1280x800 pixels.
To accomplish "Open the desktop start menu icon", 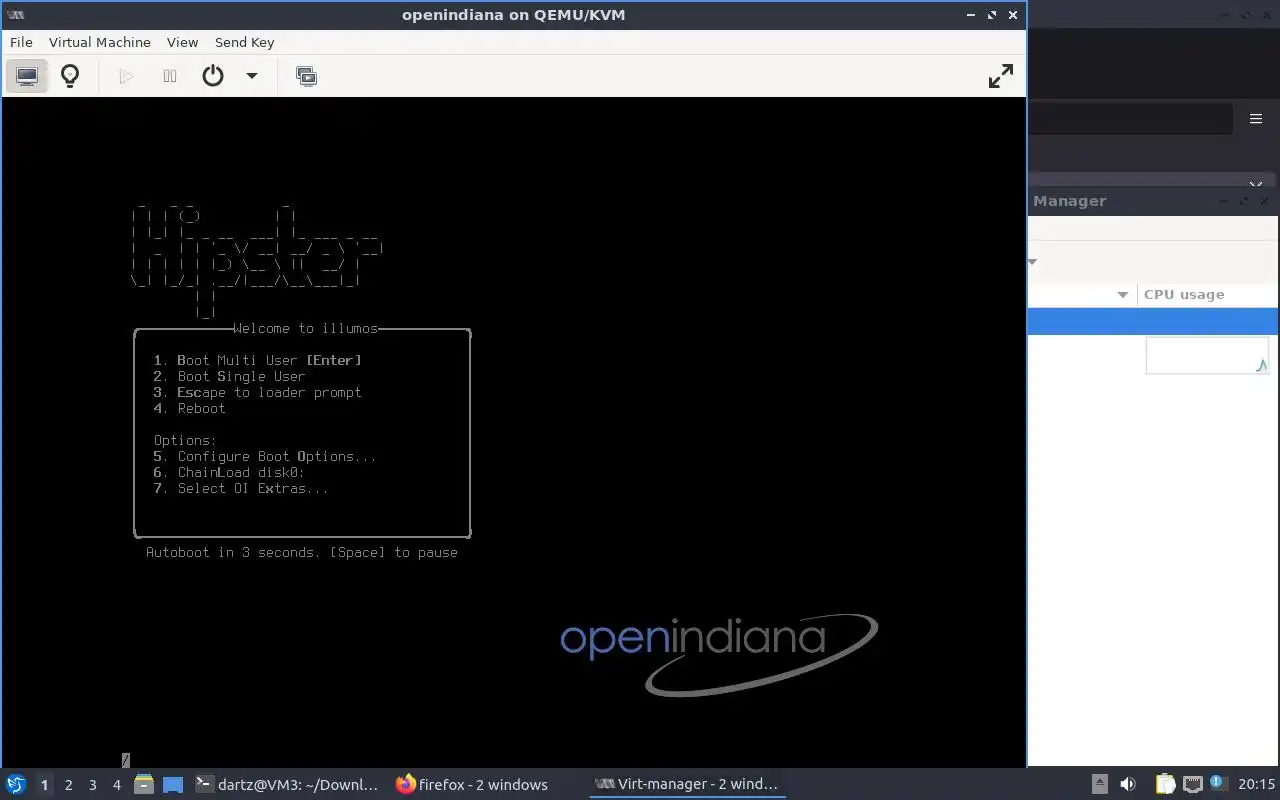I will (15, 784).
